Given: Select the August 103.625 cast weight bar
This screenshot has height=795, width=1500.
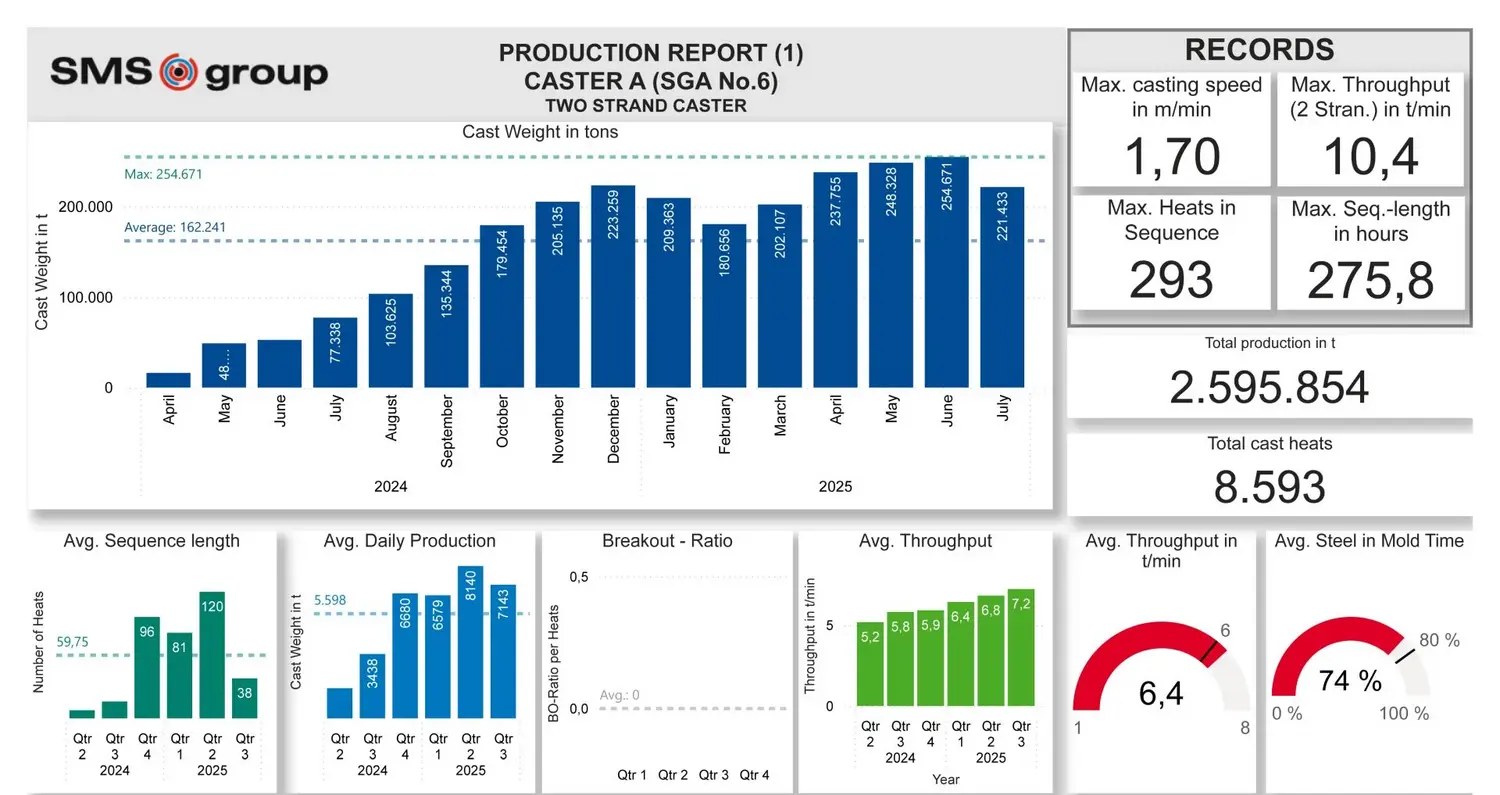Looking at the screenshot, I should click(x=391, y=341).
